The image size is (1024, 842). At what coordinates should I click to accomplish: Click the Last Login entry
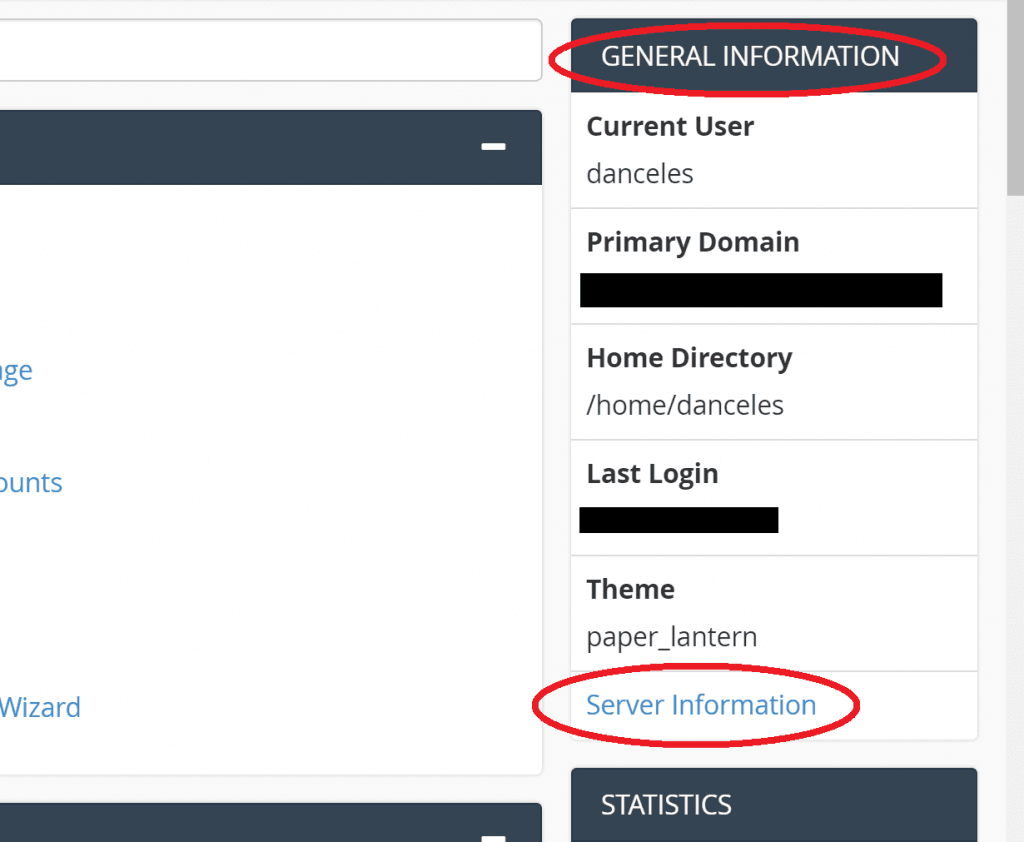point(679,519)
